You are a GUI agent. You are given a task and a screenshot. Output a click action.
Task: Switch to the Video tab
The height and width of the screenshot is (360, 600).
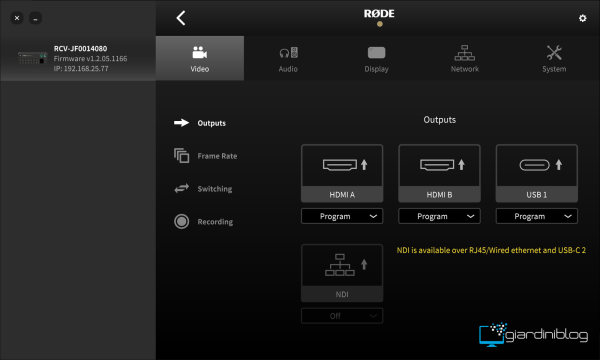(200, 58)
